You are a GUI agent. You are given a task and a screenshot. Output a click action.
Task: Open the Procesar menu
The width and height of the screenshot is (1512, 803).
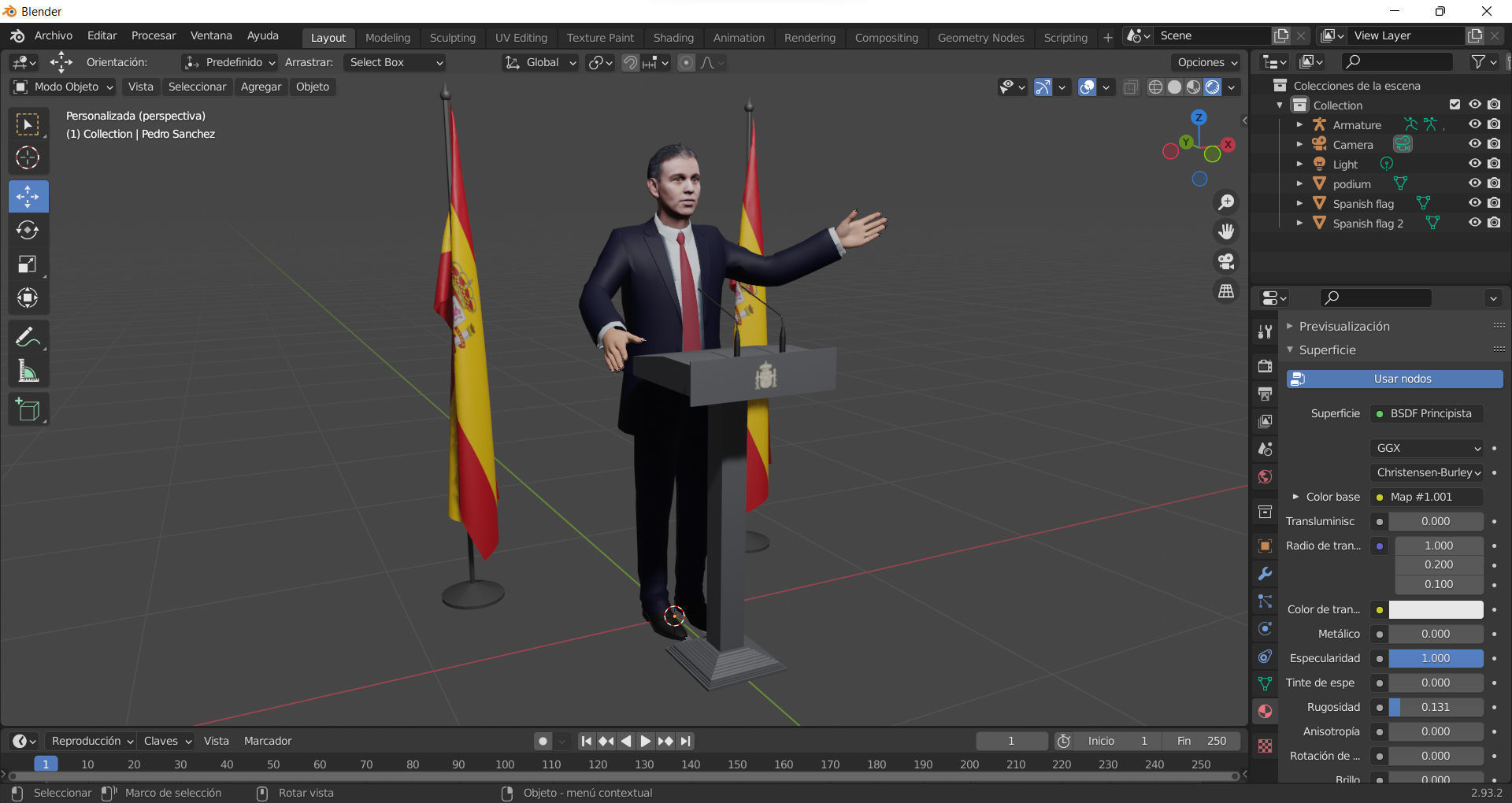point(154,36)
